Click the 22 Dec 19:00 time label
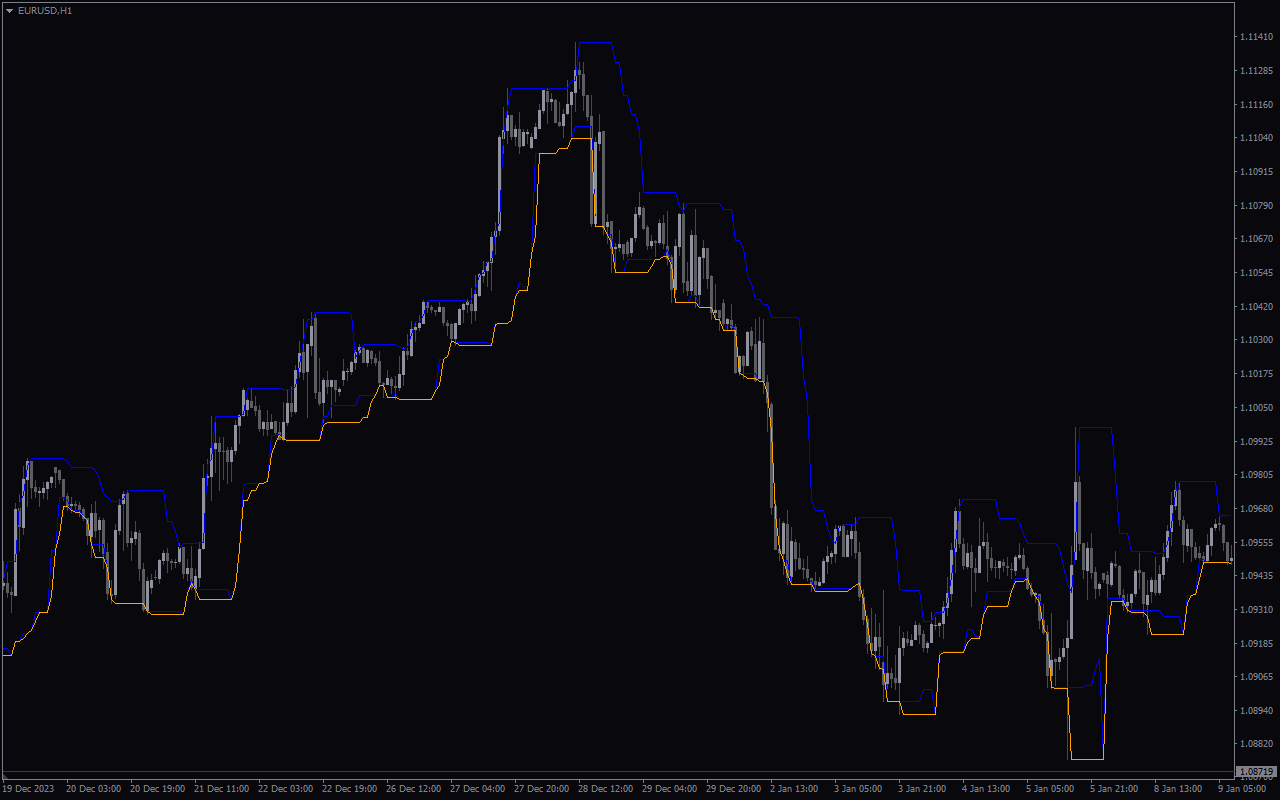This screenshot has width=1280, height=800. tap(350, 789)
